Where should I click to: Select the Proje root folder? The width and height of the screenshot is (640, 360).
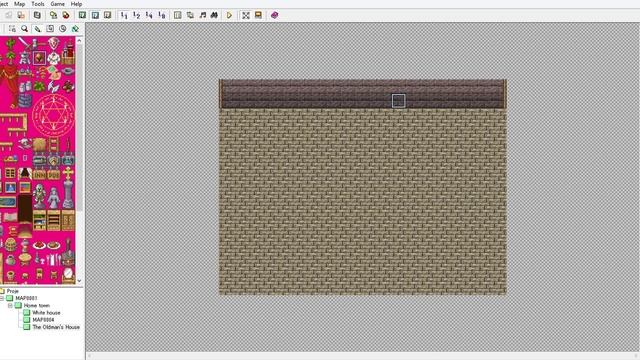point(12,291)
